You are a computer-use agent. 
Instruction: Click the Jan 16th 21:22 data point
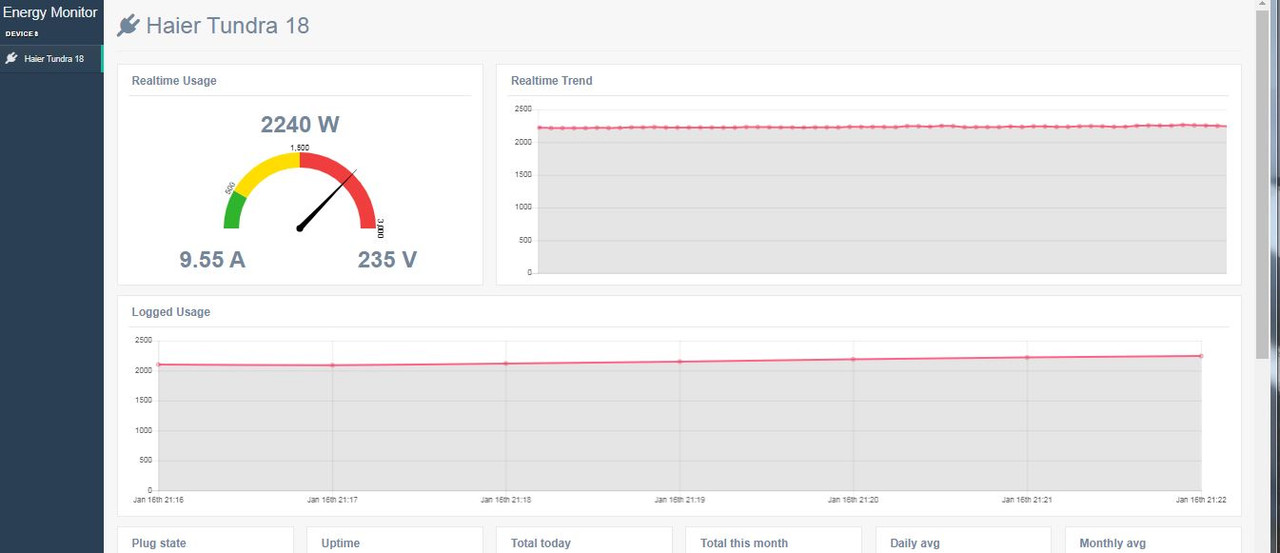tap(1201, 356)
